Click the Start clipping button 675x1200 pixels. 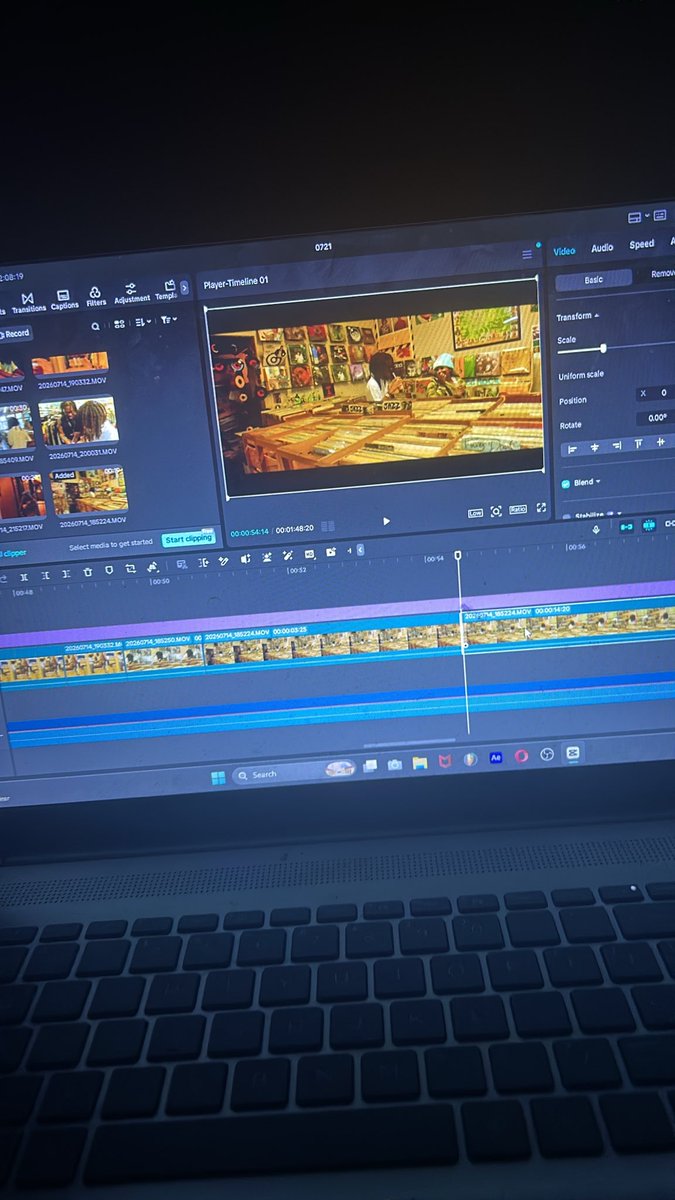coord(188,539)
